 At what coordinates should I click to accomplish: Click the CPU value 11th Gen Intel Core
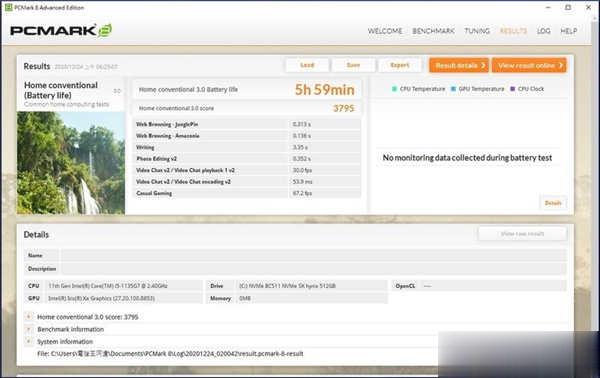[124, 286]
